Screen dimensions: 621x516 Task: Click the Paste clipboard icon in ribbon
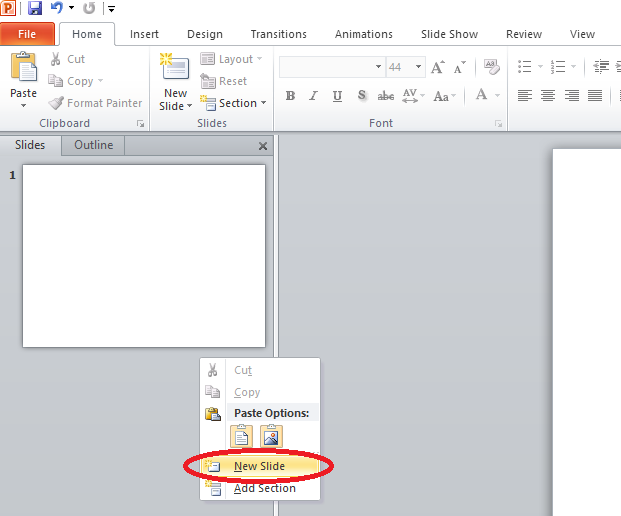click(x=23, y=69)
